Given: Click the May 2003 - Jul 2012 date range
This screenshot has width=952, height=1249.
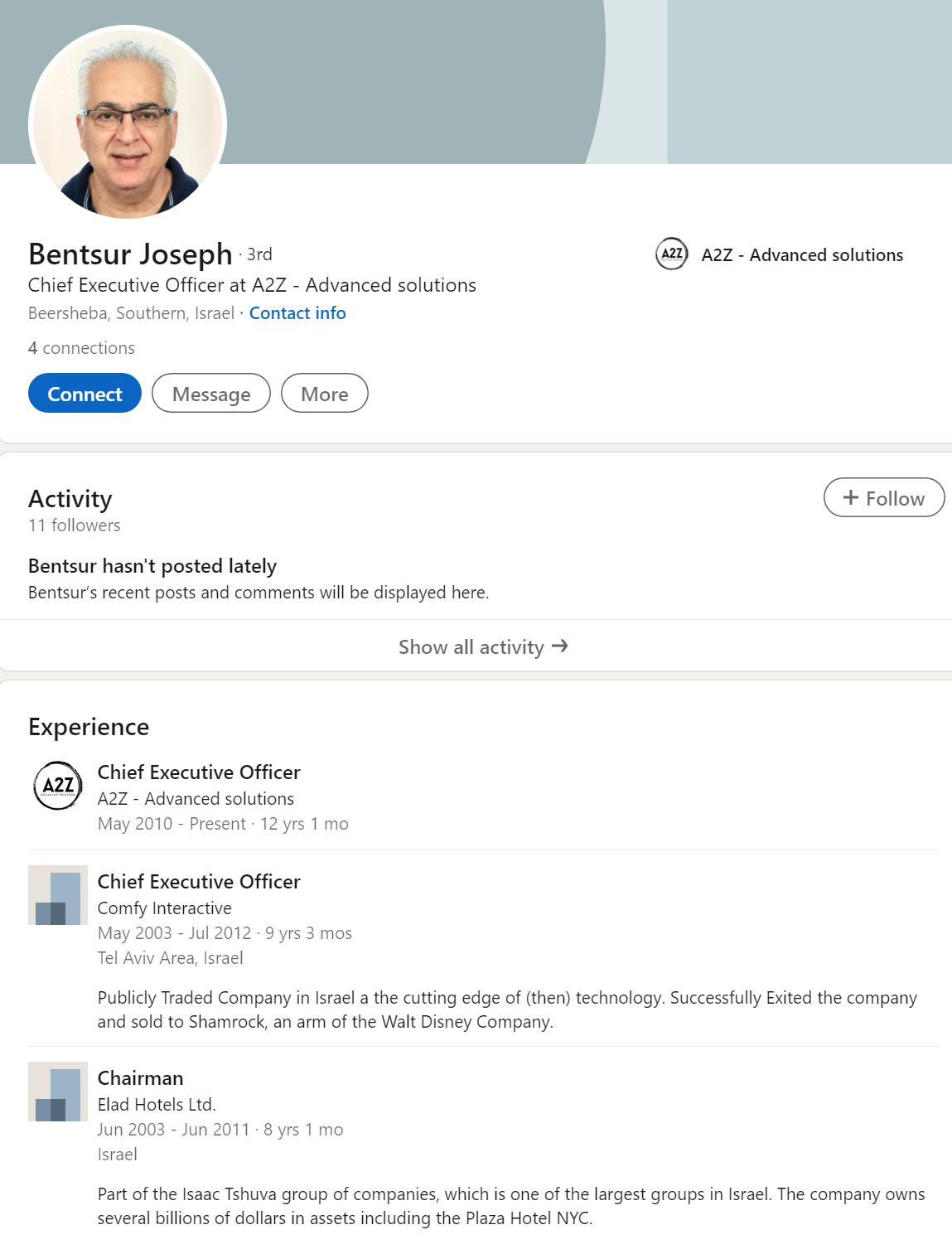Looking at the screenshot, I should [x=174, y=933].
